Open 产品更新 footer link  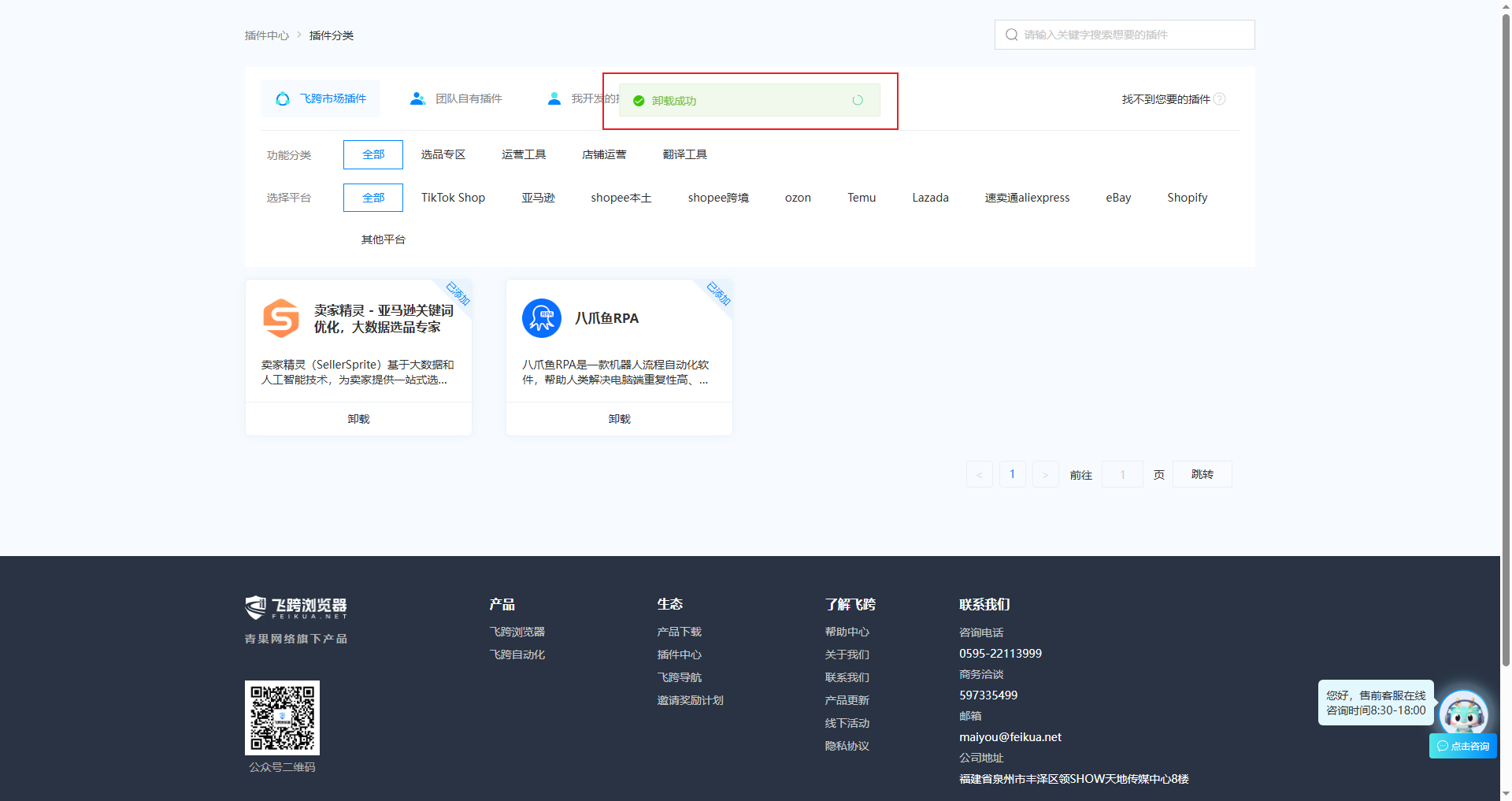click(x=847, y=700)
